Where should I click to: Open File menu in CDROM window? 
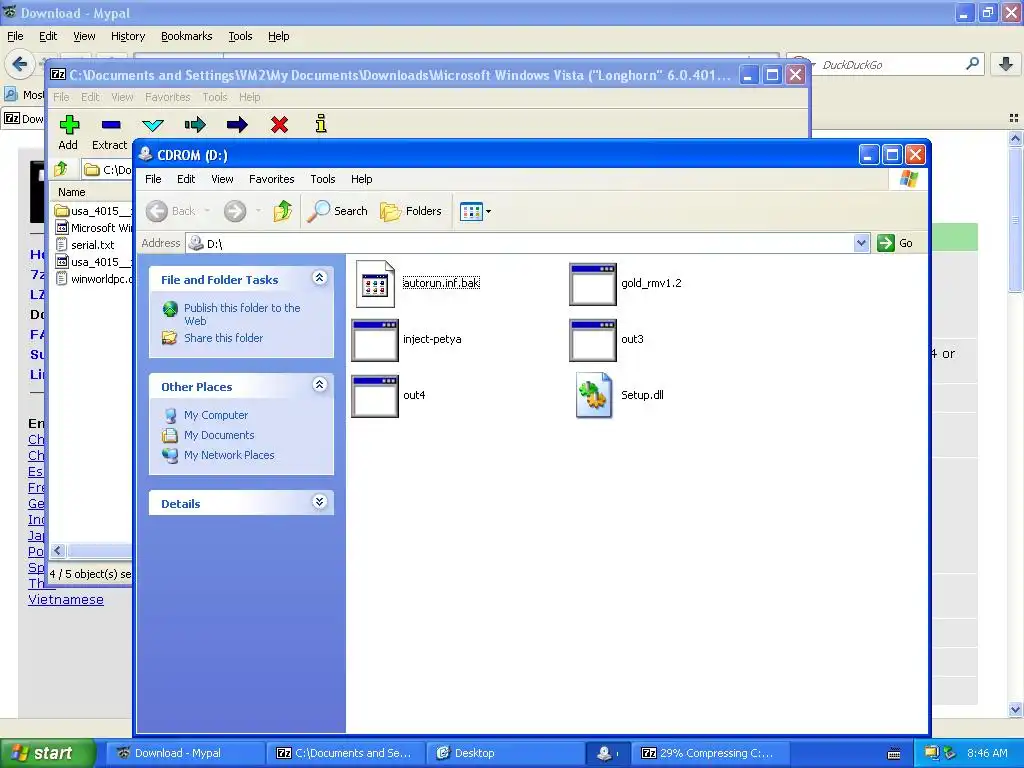point(153,179)
